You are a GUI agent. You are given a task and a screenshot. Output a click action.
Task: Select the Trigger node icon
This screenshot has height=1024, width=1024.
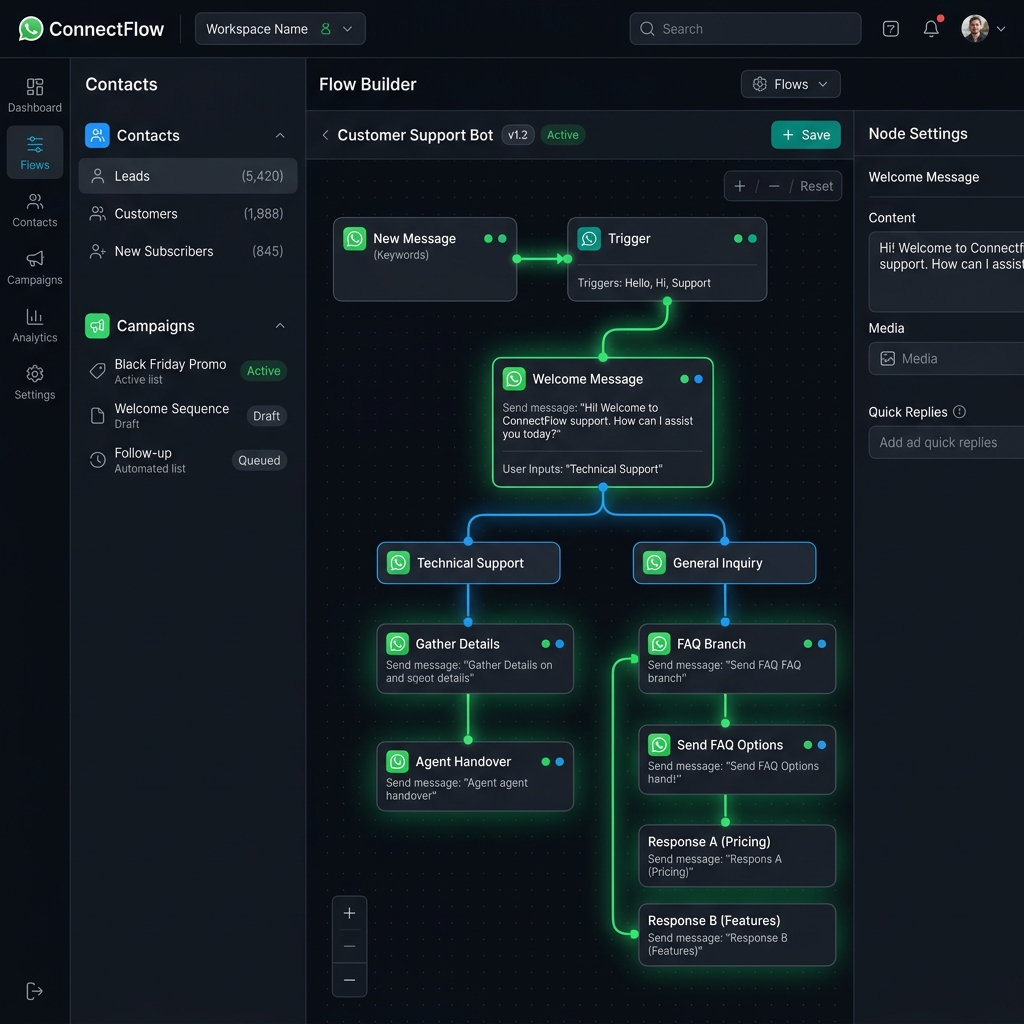tap(589, 239)
